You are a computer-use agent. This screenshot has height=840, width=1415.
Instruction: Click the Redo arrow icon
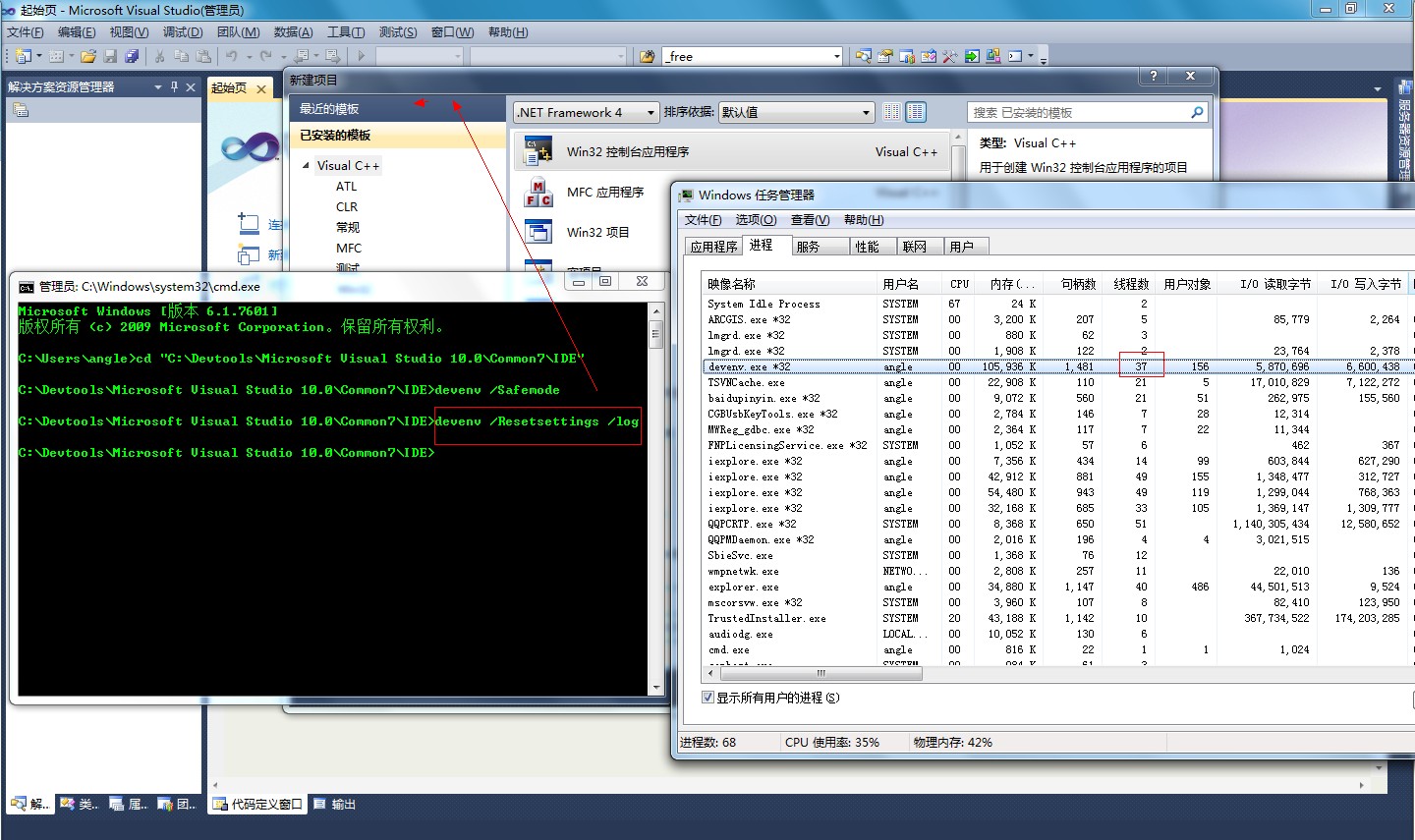(265, 56)
